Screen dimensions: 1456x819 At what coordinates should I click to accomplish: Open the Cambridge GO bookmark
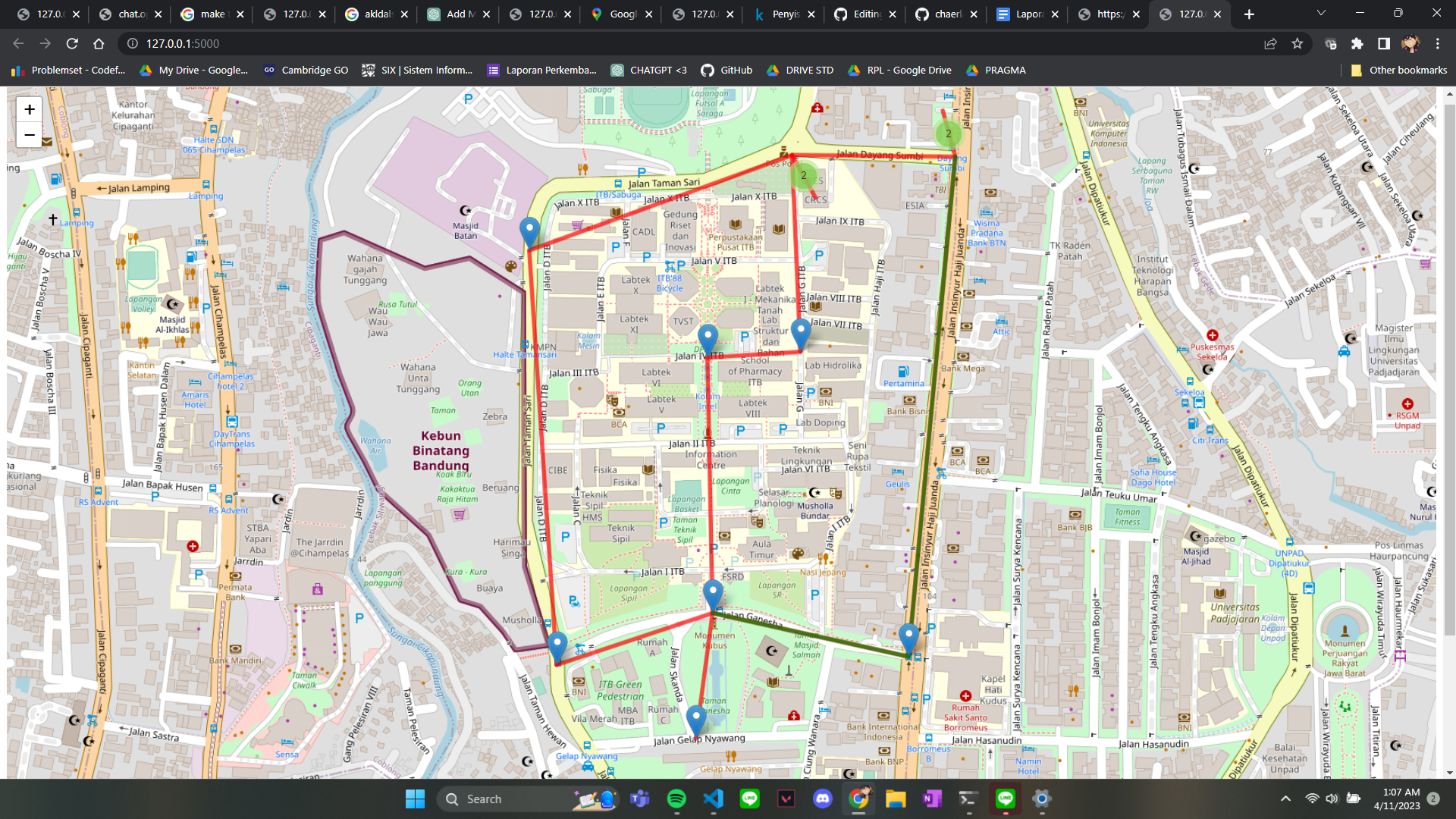[x=306, y=70]
